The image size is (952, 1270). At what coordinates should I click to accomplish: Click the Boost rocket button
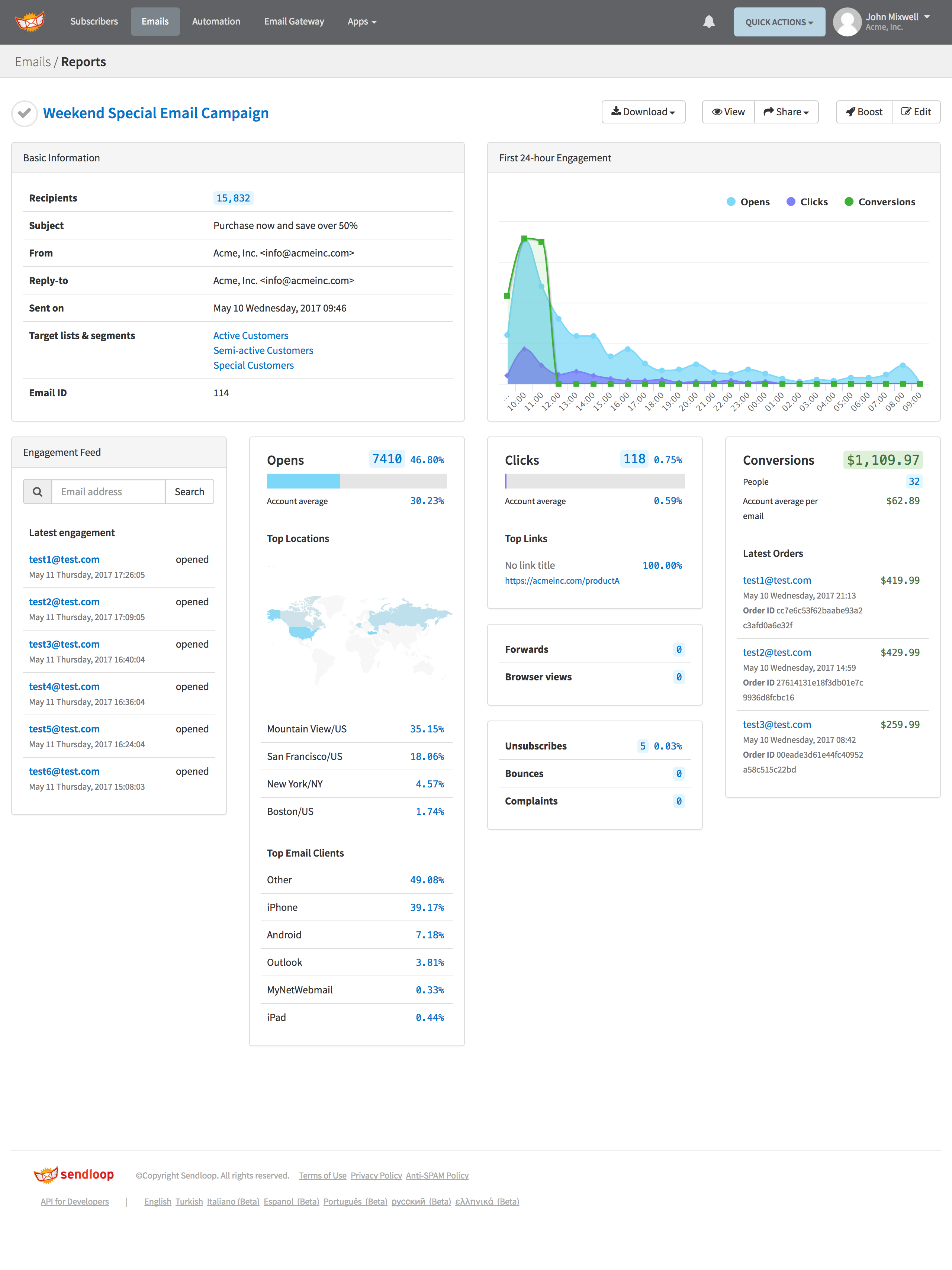click(863, 112)
